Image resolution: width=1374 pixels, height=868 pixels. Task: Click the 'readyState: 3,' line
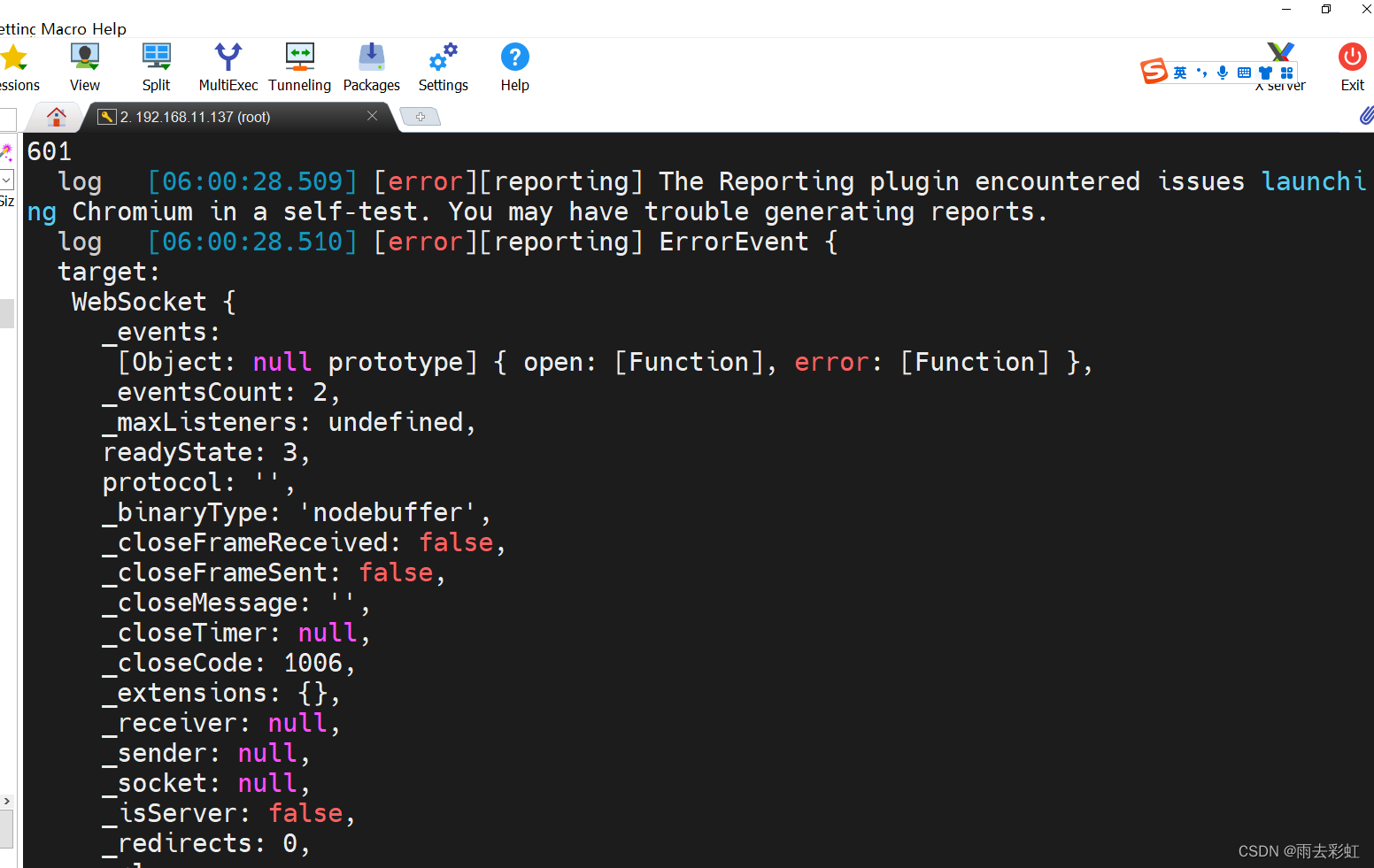206,452
